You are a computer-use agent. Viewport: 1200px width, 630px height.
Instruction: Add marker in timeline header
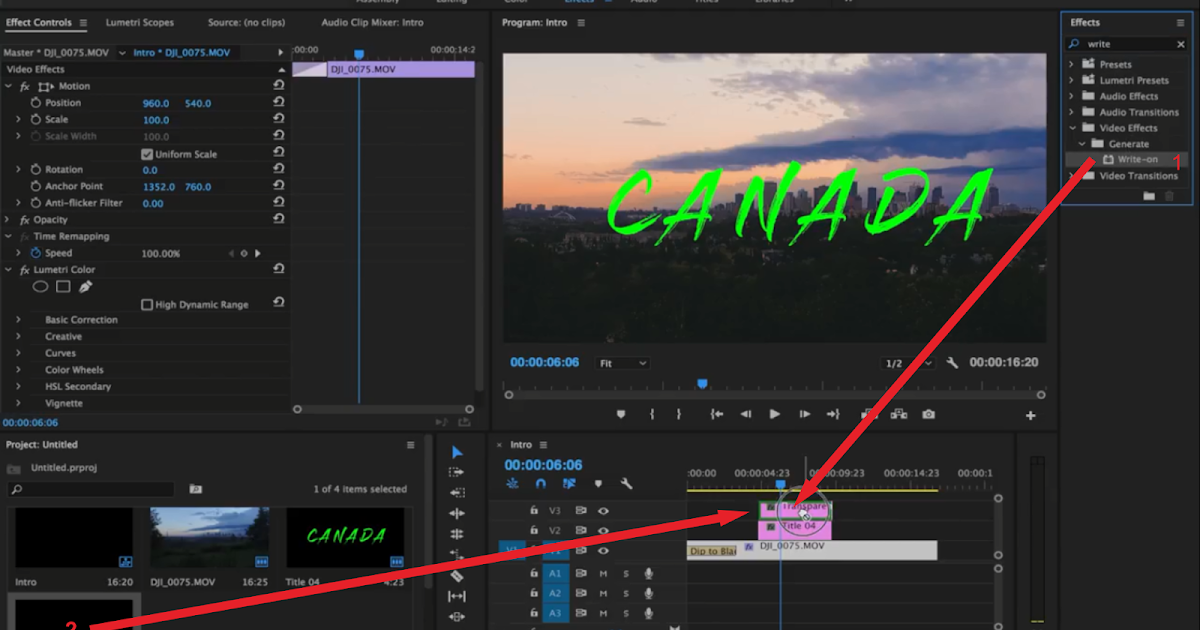598,483
